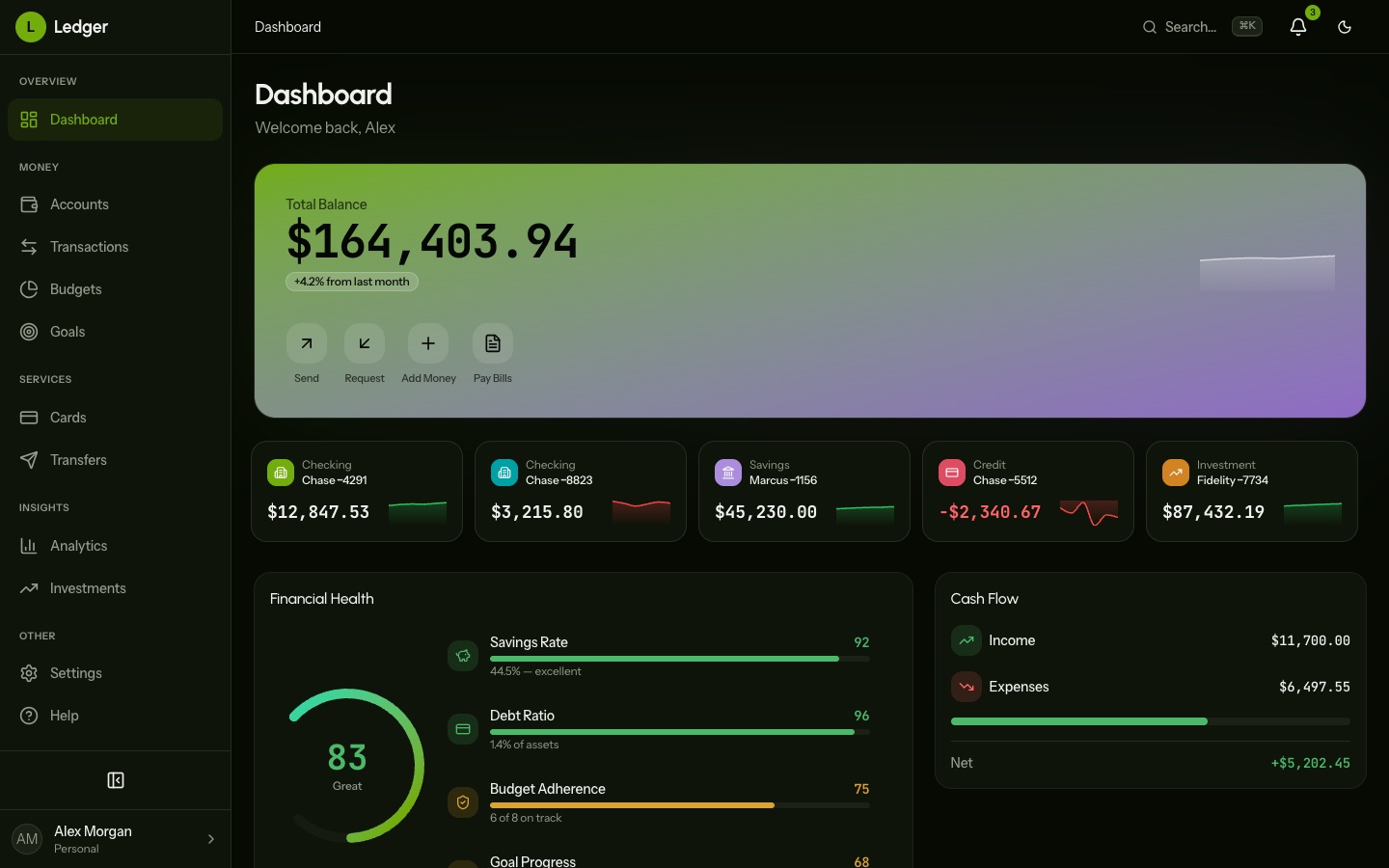Open Goals in the sidebar
This screenshot has width=1389, height=868.
116,332
